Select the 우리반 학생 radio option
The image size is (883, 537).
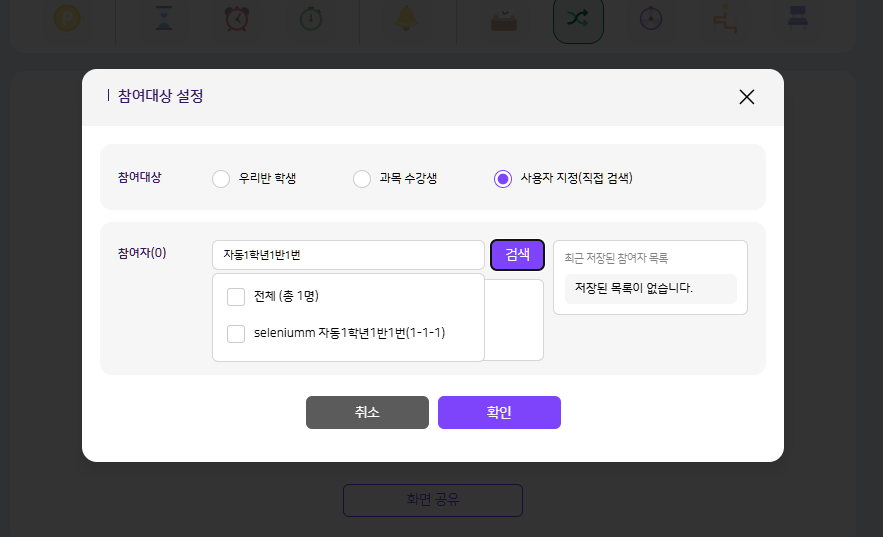point(221,179)
